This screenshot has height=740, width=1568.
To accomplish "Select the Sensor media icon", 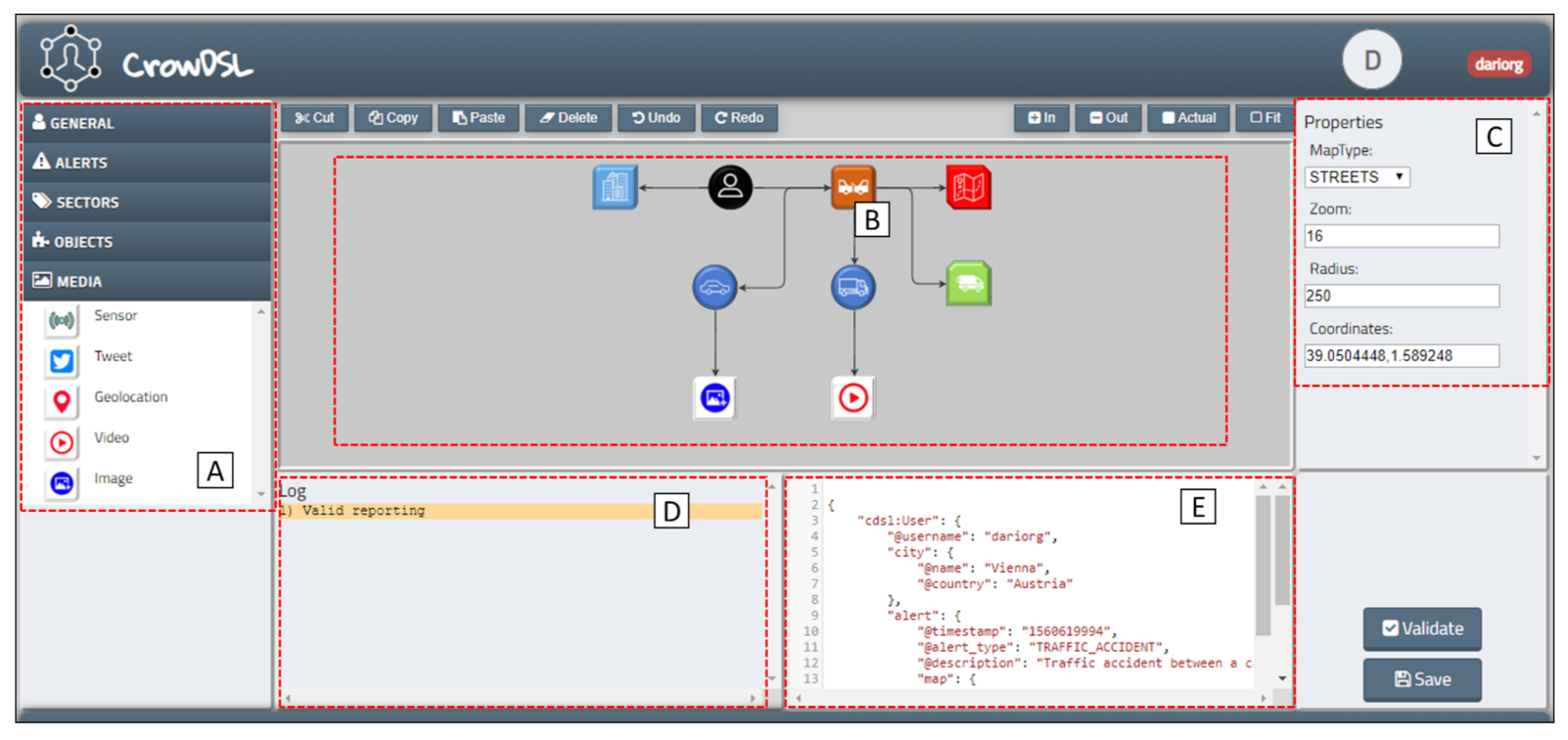I will (x=62, y=320).
